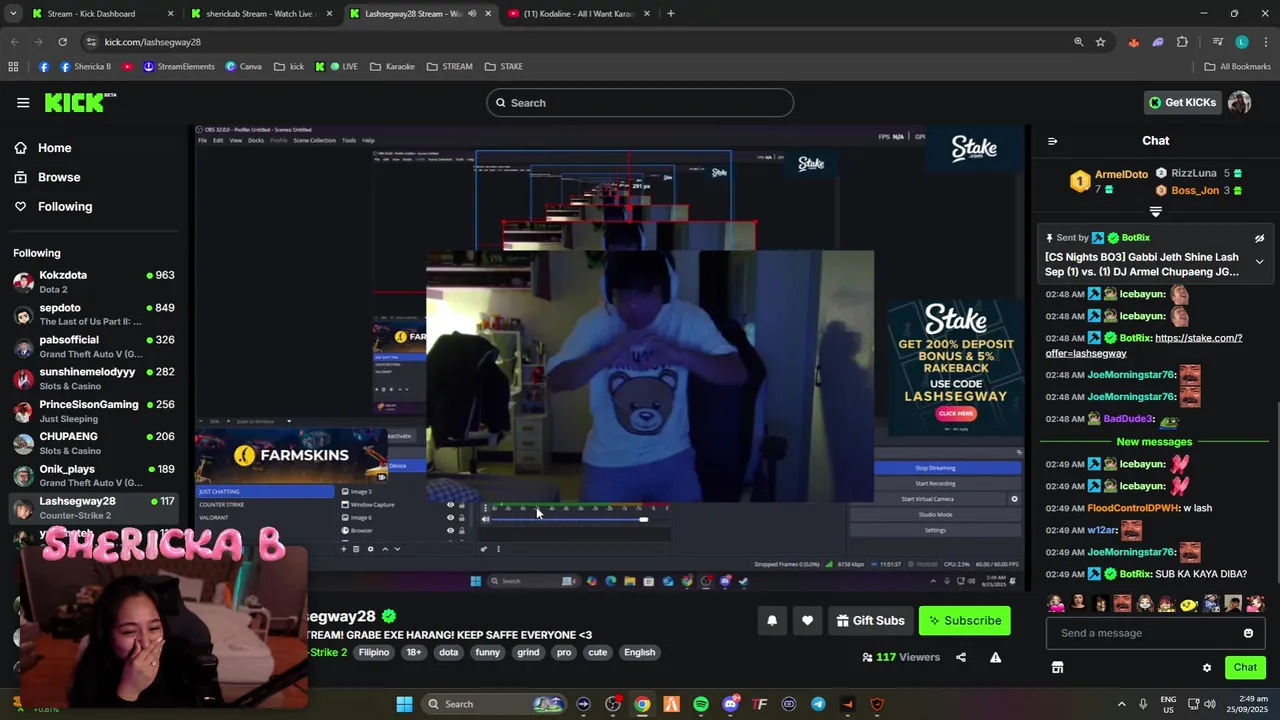Click the green Subscribe button
This screenshot has width=1280, height=720.
tap(964, 621)
